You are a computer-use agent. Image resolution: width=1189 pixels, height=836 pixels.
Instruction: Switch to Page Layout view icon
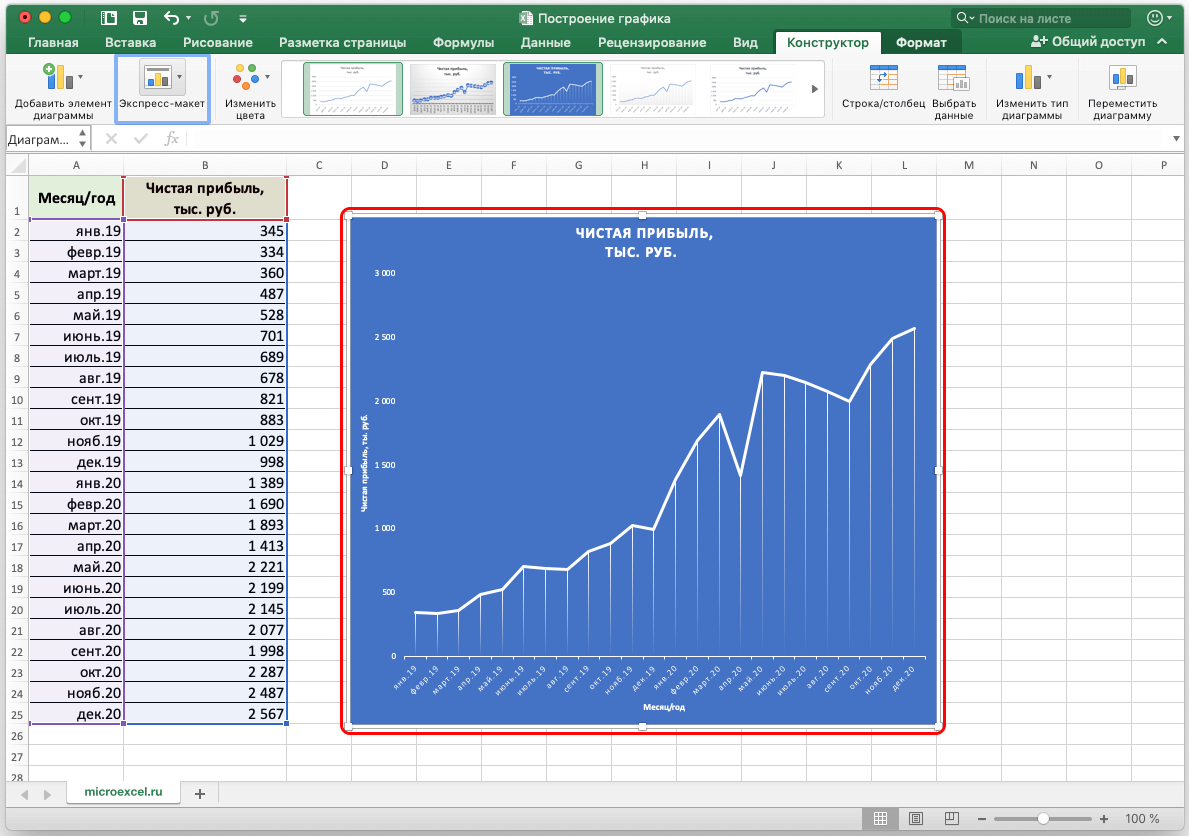coord(915,819)
